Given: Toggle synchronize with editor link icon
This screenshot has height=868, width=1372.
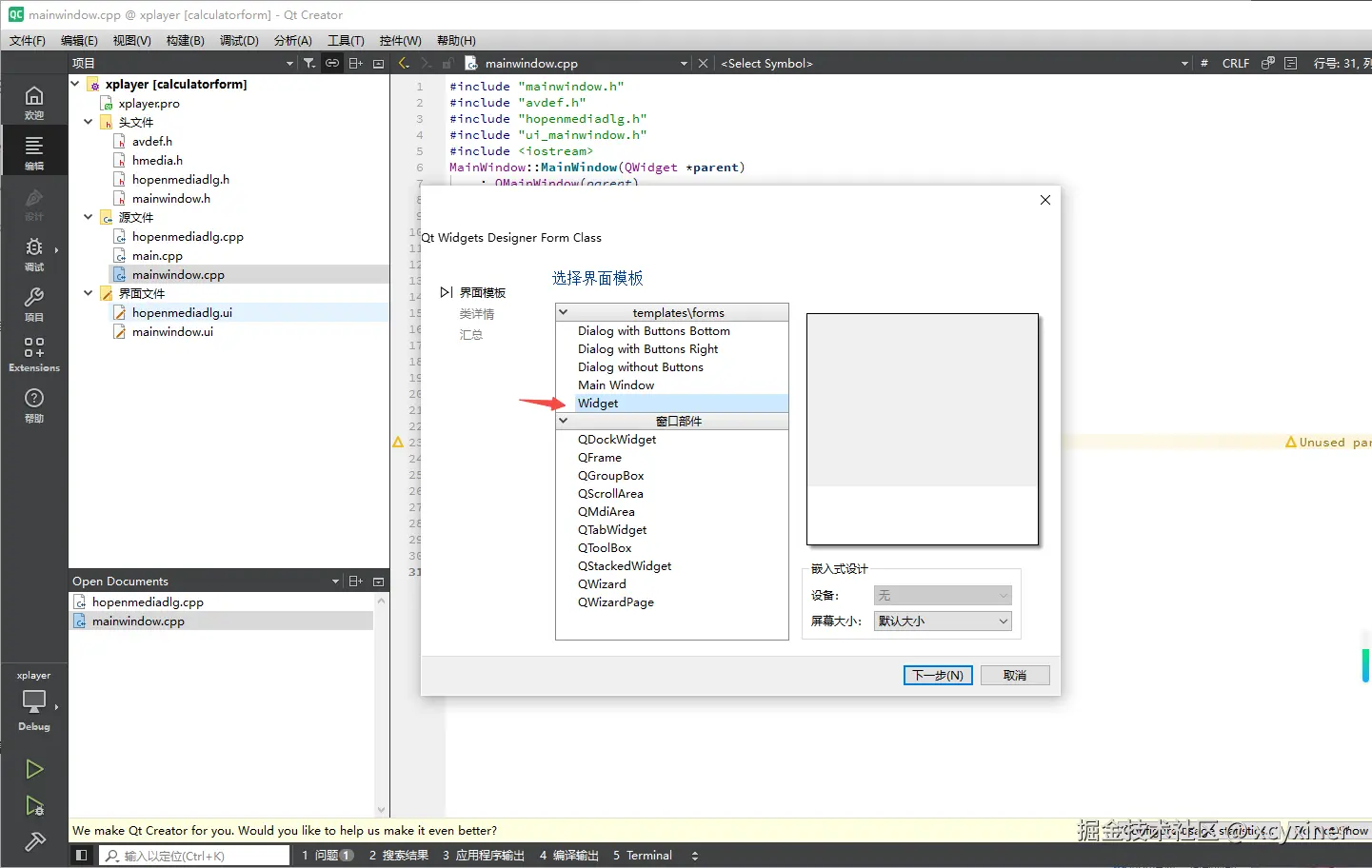Looking at the screenshot, I should [x=332, y=63].
